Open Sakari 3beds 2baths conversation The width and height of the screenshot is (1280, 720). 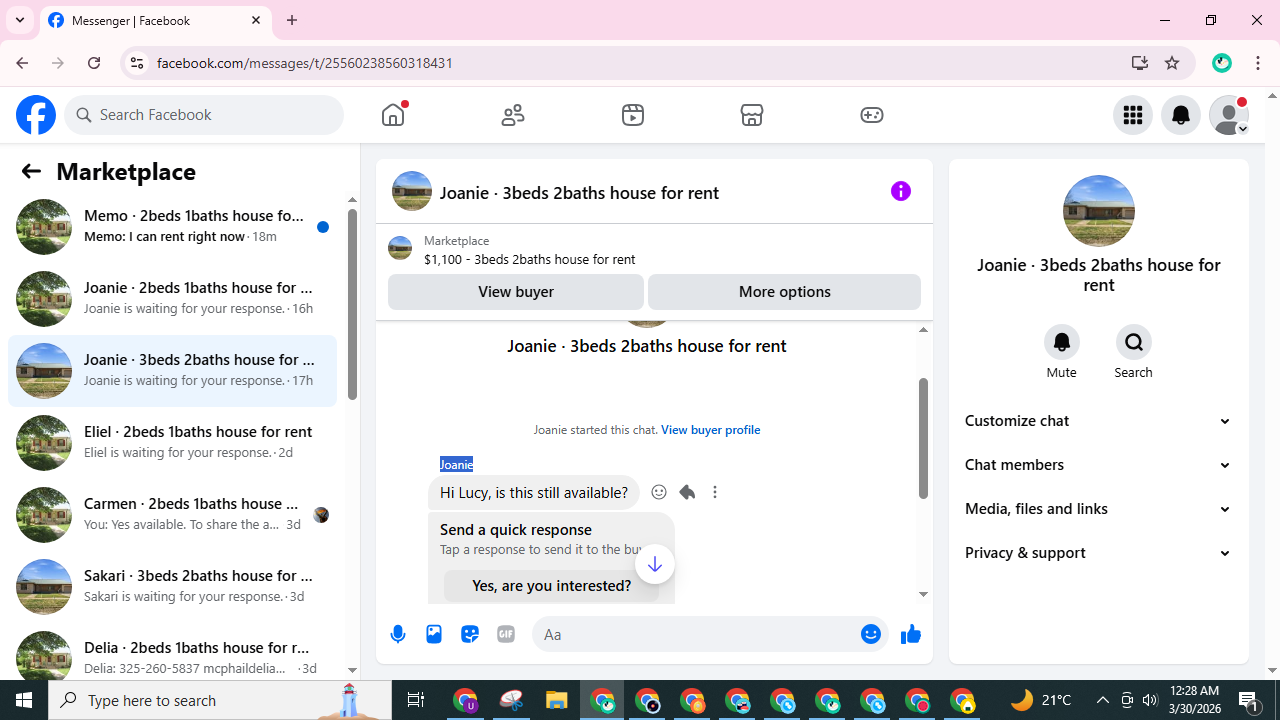[x=172, y=586]
